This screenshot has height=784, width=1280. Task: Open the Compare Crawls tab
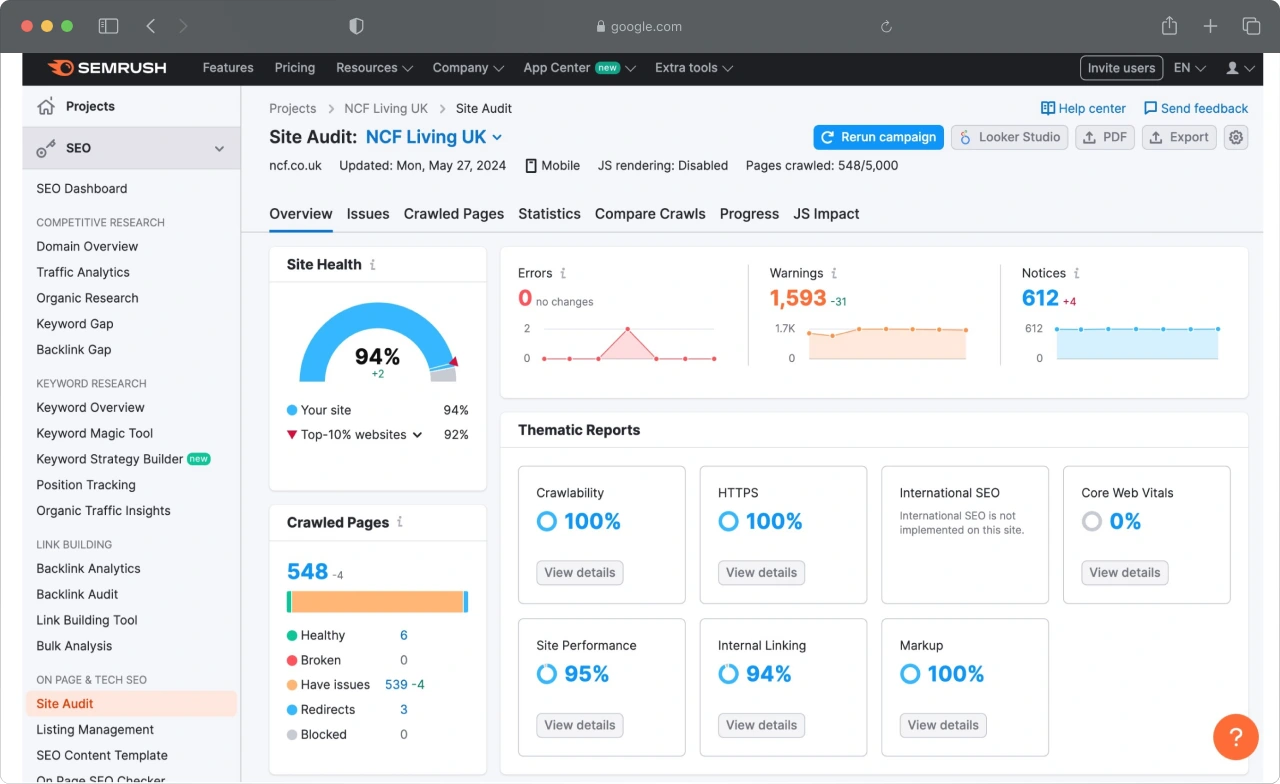650,214
